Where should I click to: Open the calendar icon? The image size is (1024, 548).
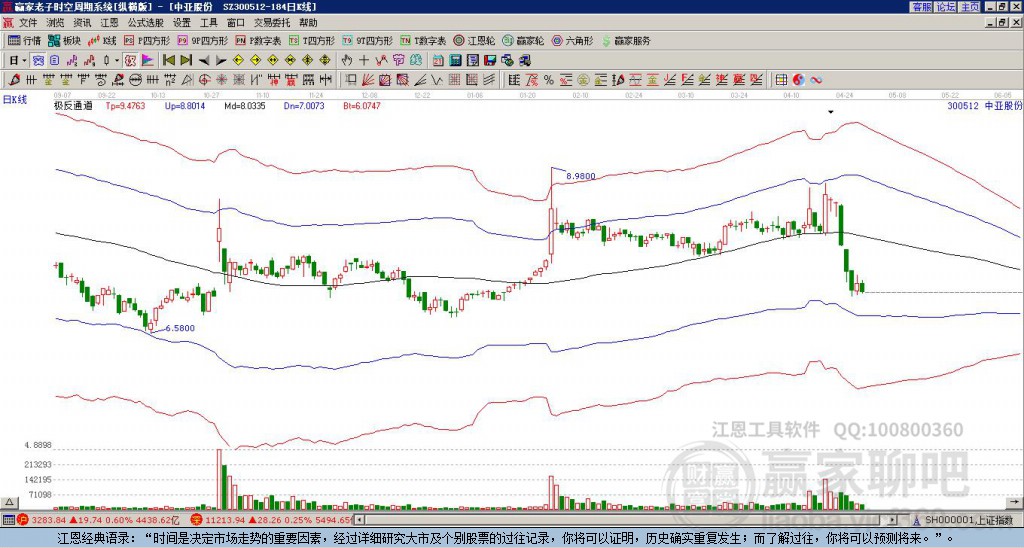(438, 61)
